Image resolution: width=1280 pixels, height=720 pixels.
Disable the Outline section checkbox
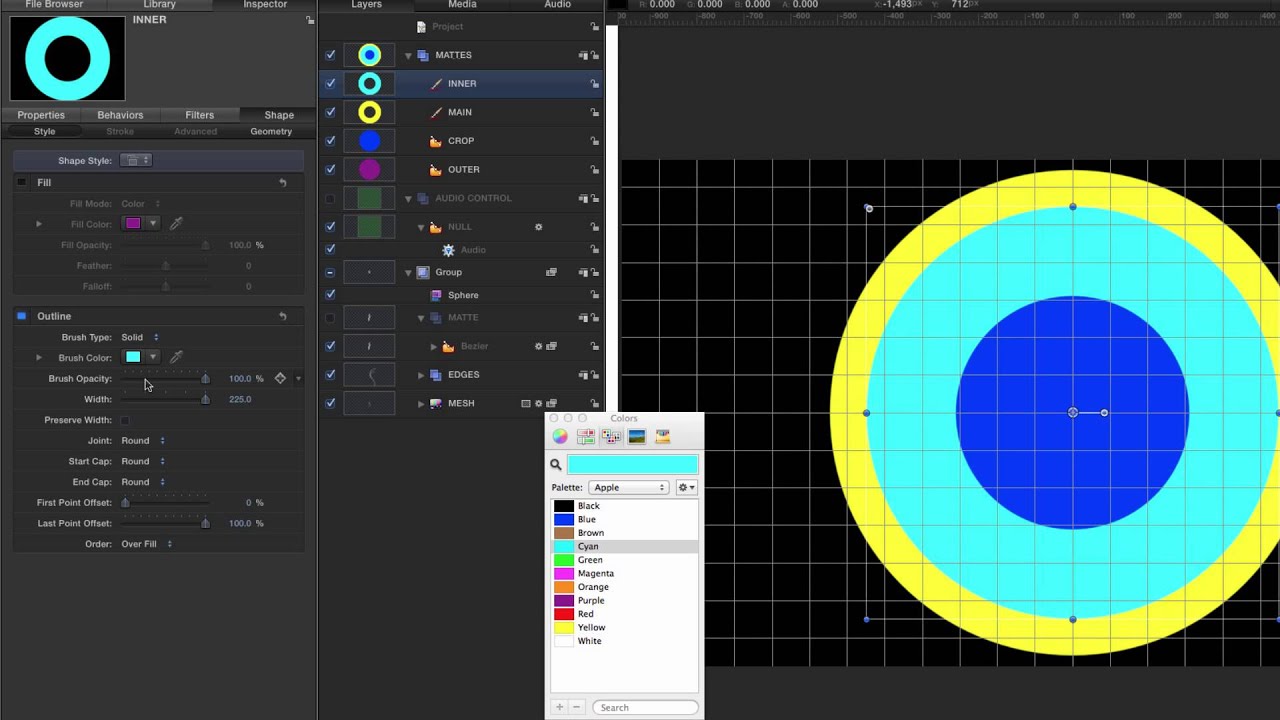(x=21, y=316)
